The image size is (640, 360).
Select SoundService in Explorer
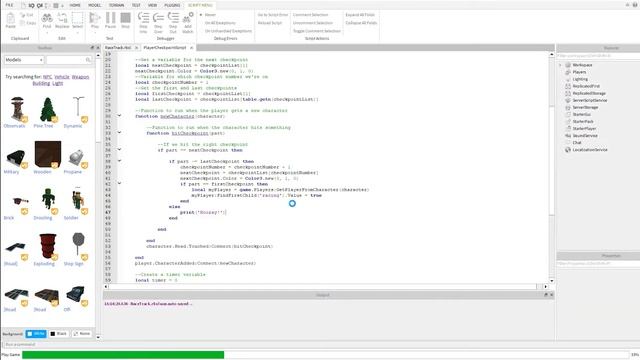coord(584,136)
